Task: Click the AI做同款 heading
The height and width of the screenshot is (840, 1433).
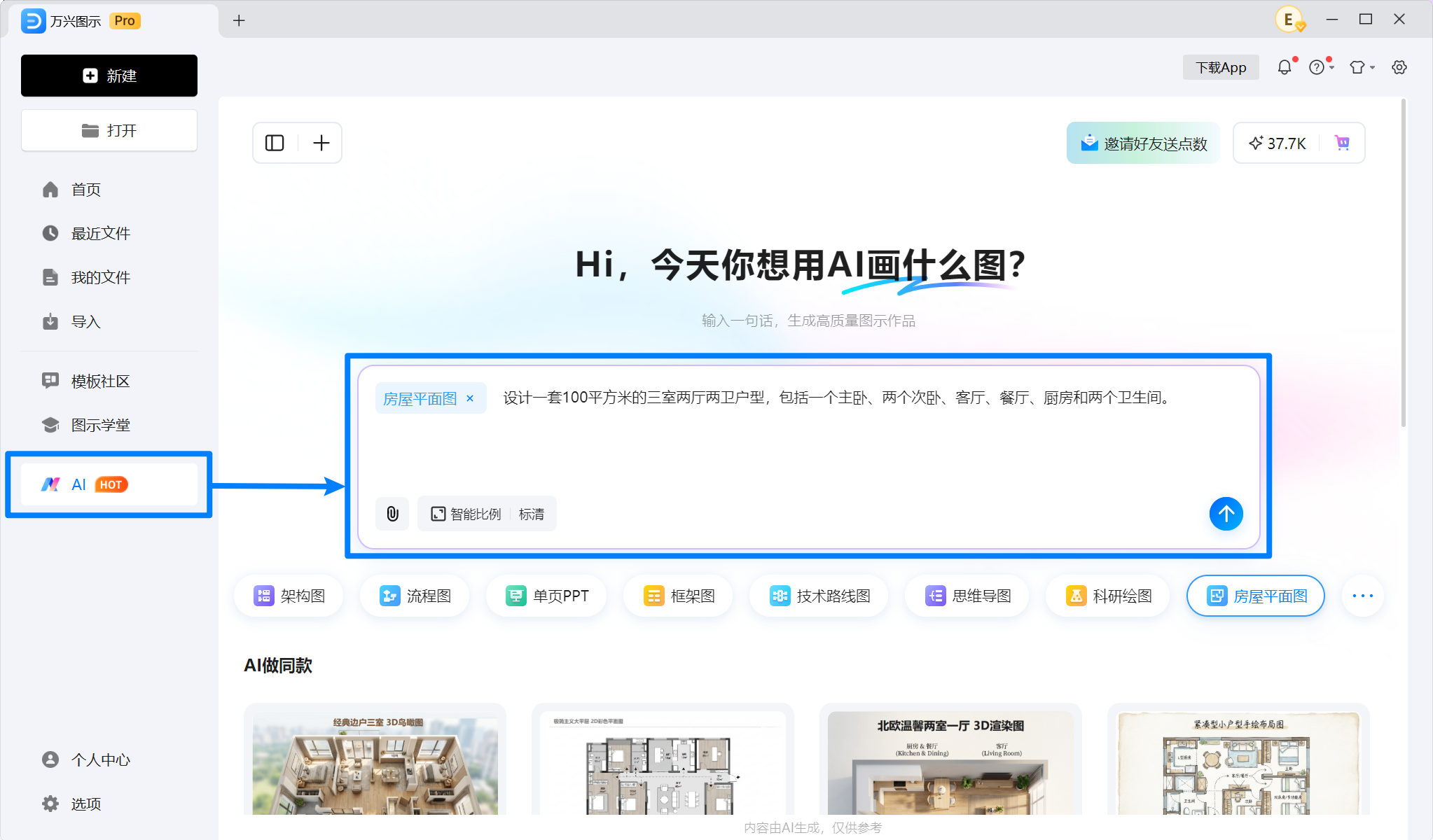Action: [x=278, y=665]
